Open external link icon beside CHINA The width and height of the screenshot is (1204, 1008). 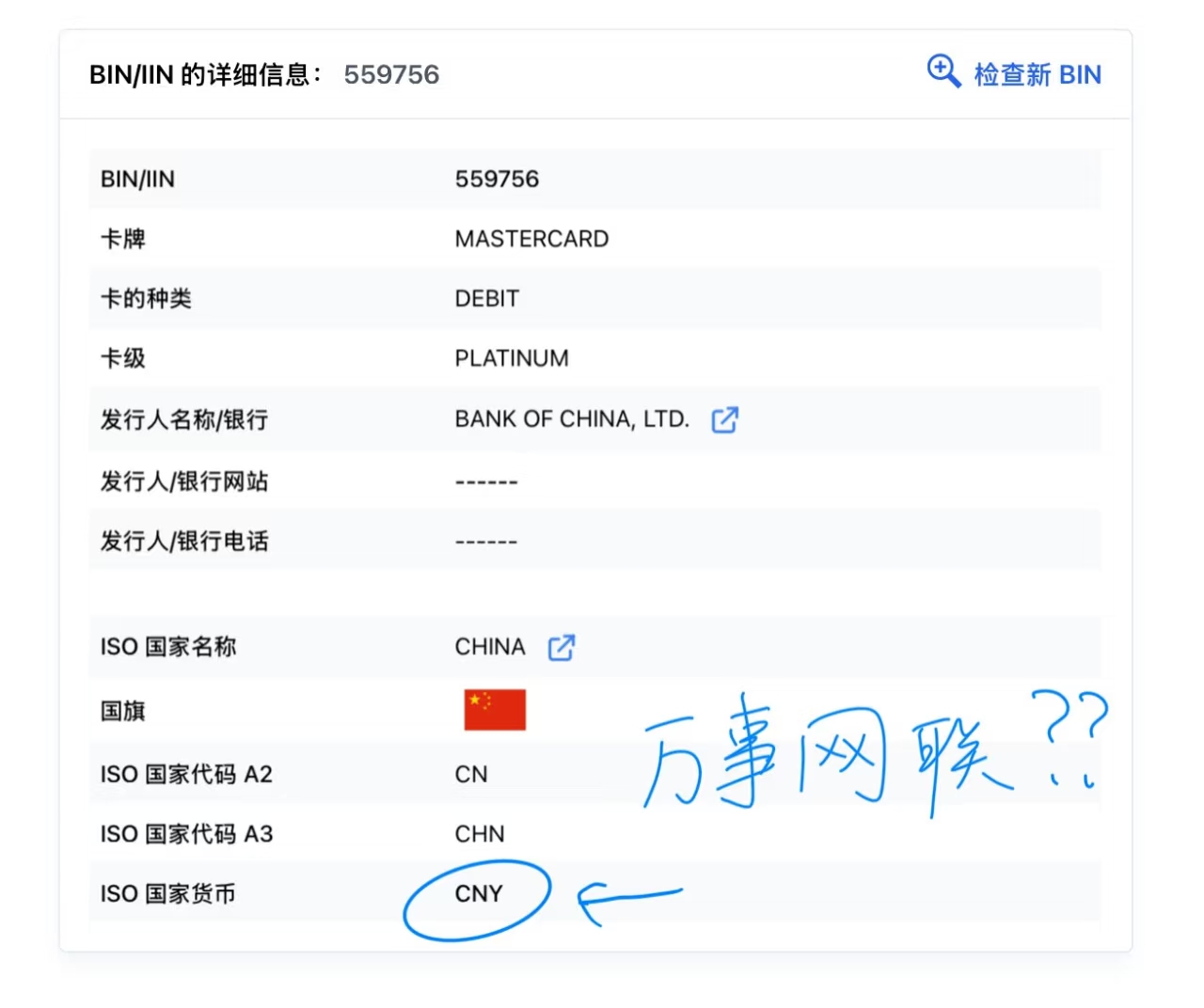tap(562, 647)
